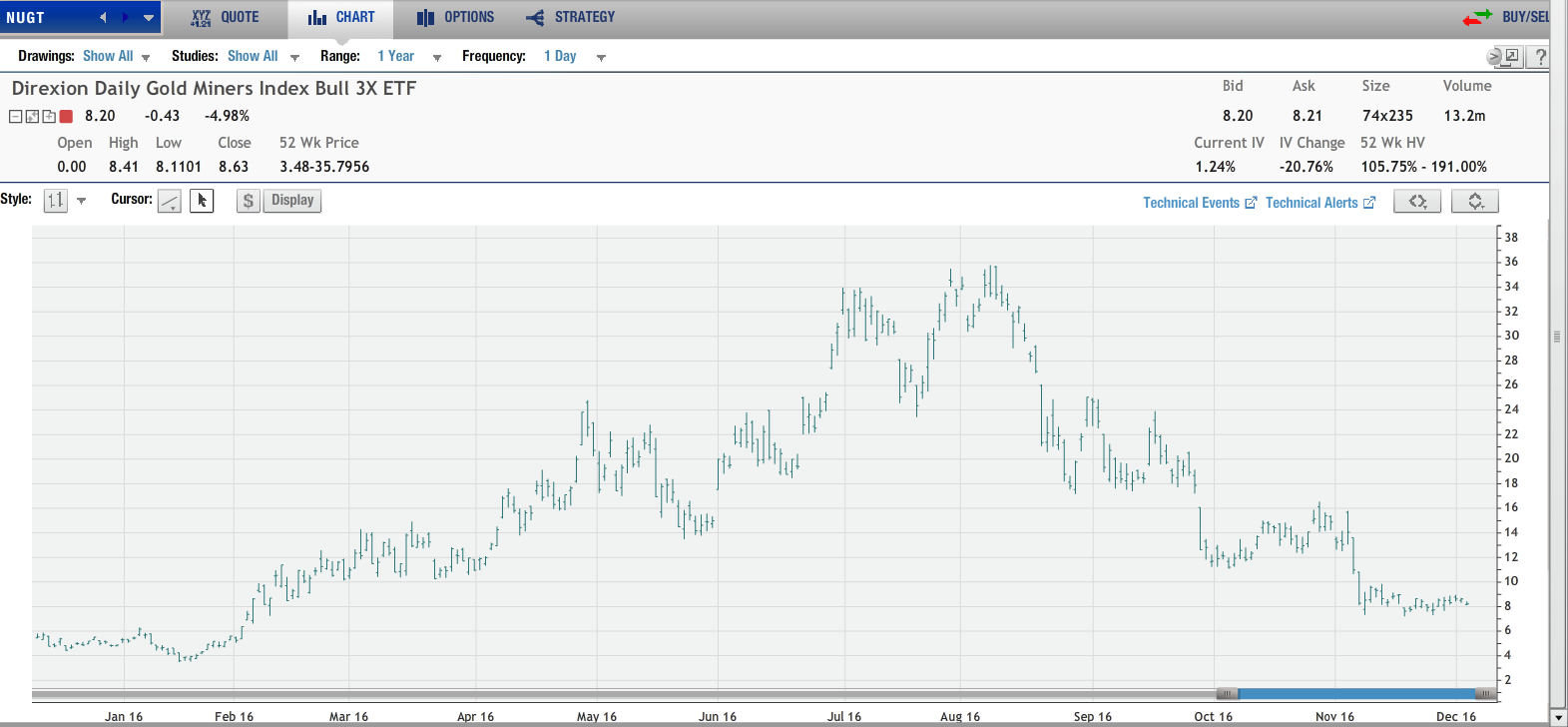Click the Dec 16 axis label

1456,716
